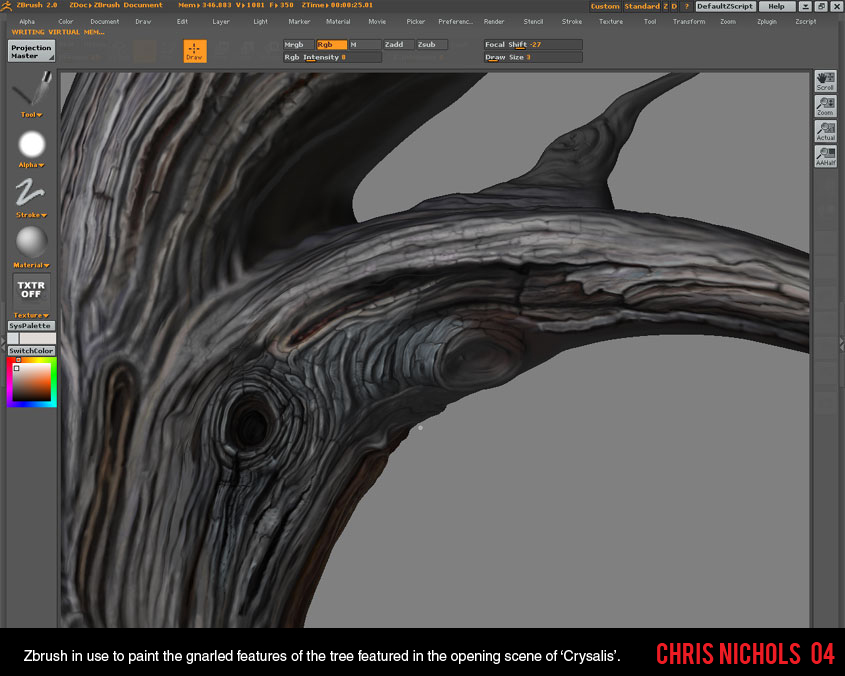845x676 pixels.
Task: Toggle the Mrgb paint mode
Action: pyautogui.click(x=298, y=45)
